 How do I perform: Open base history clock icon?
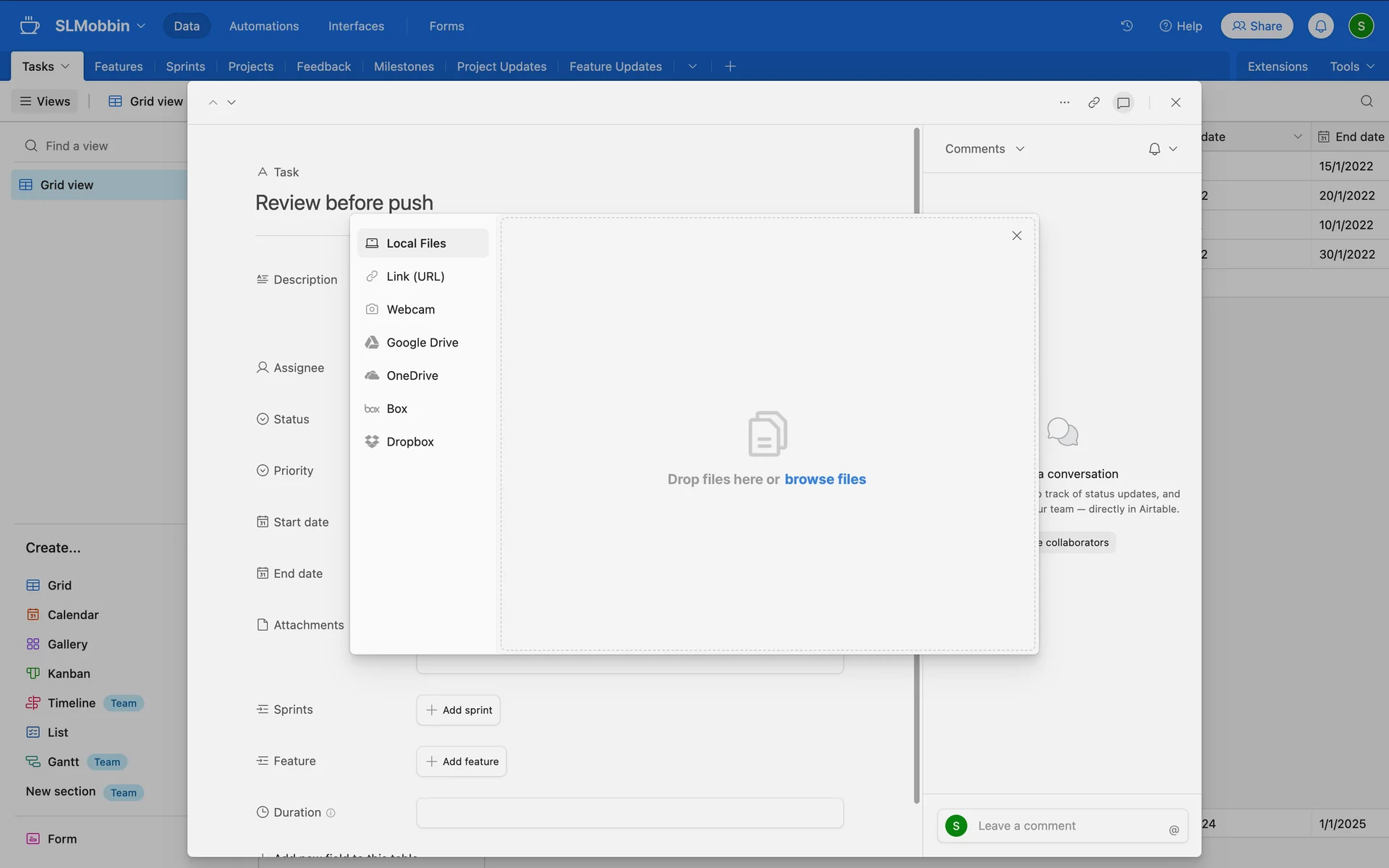[x=1126, y=26]
